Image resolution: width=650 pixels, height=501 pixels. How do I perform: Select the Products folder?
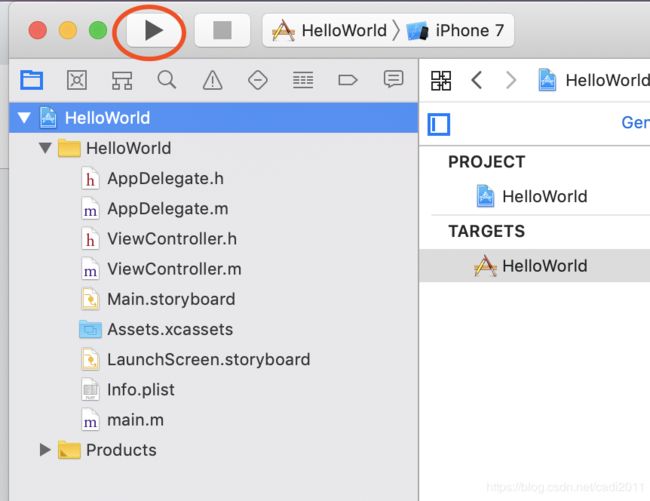tap(107, 450)
